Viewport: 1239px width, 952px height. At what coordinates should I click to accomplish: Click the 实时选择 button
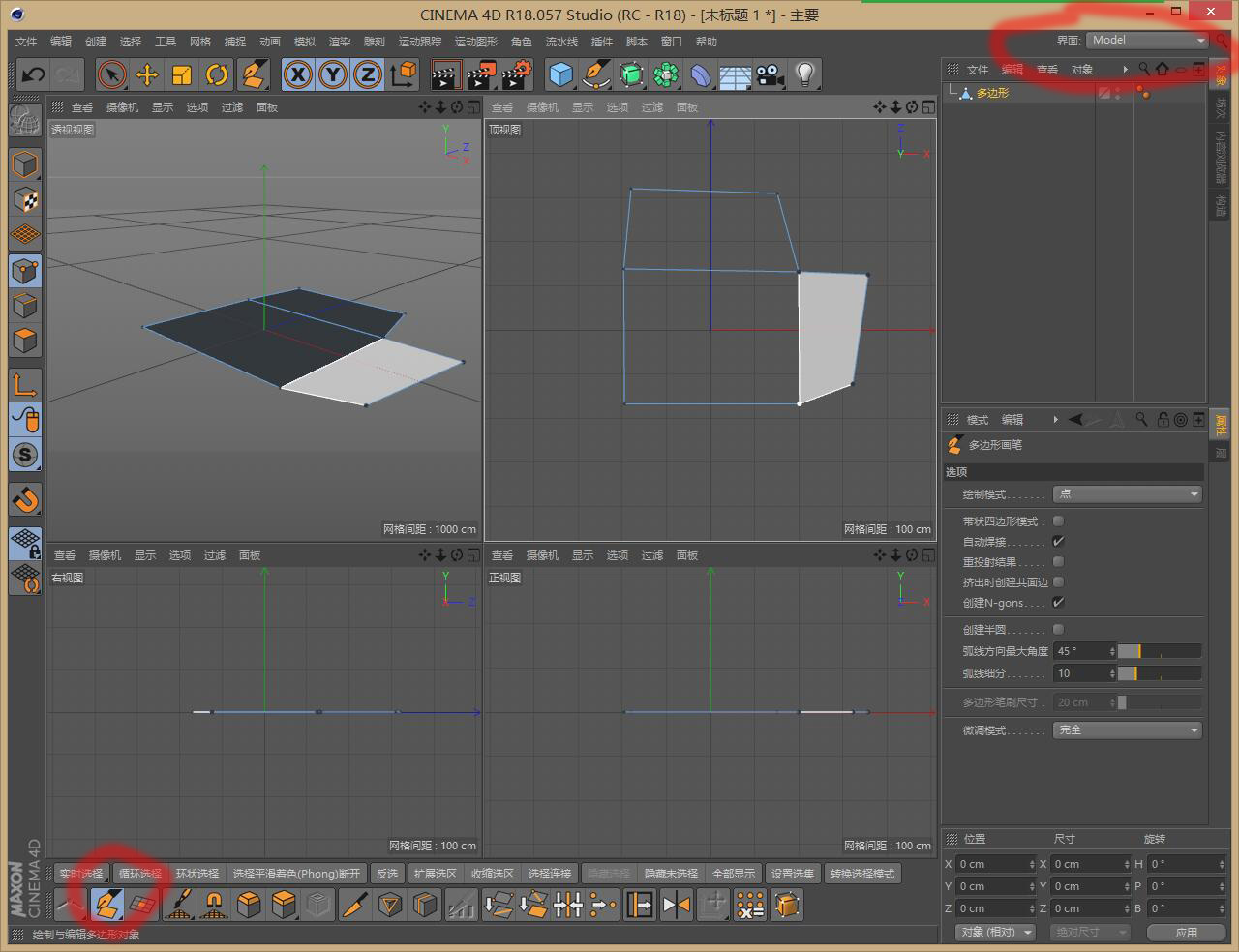[x=81, y=874]
